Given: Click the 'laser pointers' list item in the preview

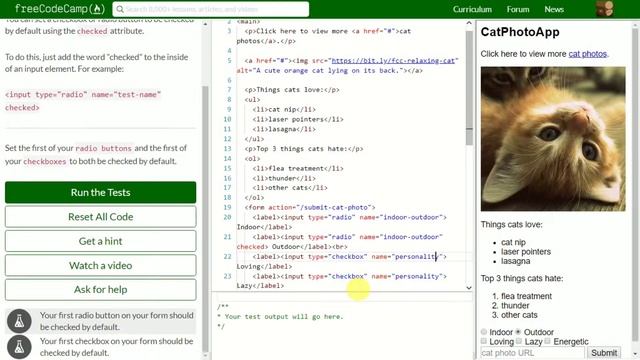Looking at the screenshot, I should point(526,252).
